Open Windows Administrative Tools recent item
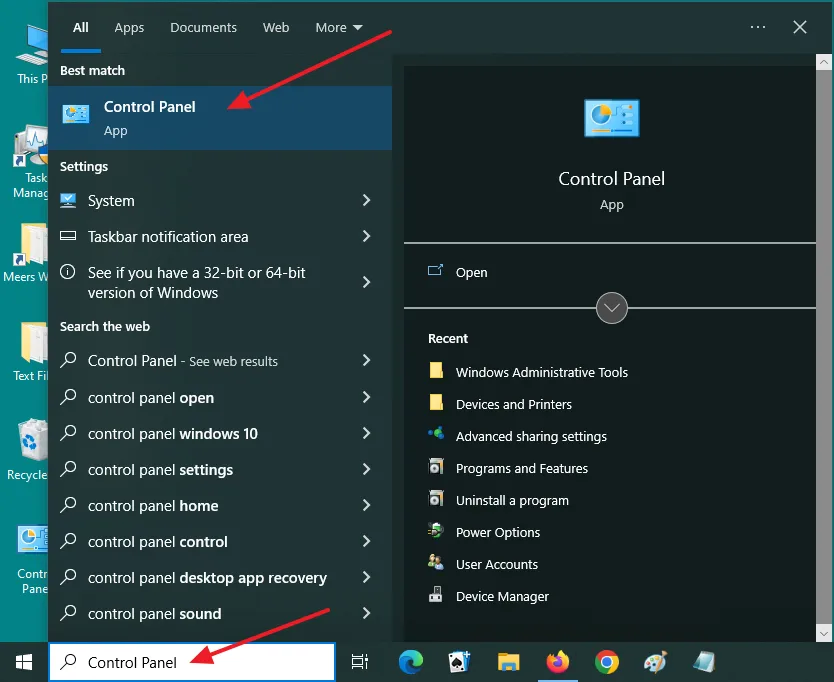 point(541,372)
